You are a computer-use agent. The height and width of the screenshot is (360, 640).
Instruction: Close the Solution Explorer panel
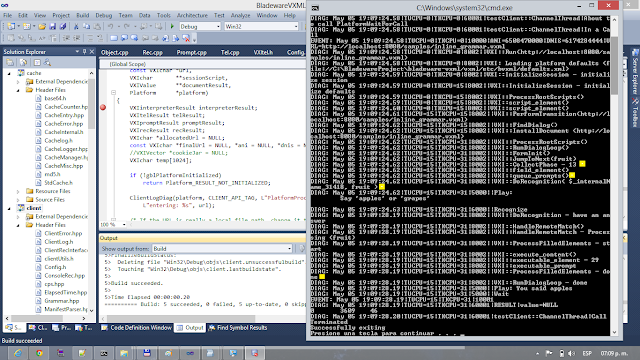[x=92, y=52]
